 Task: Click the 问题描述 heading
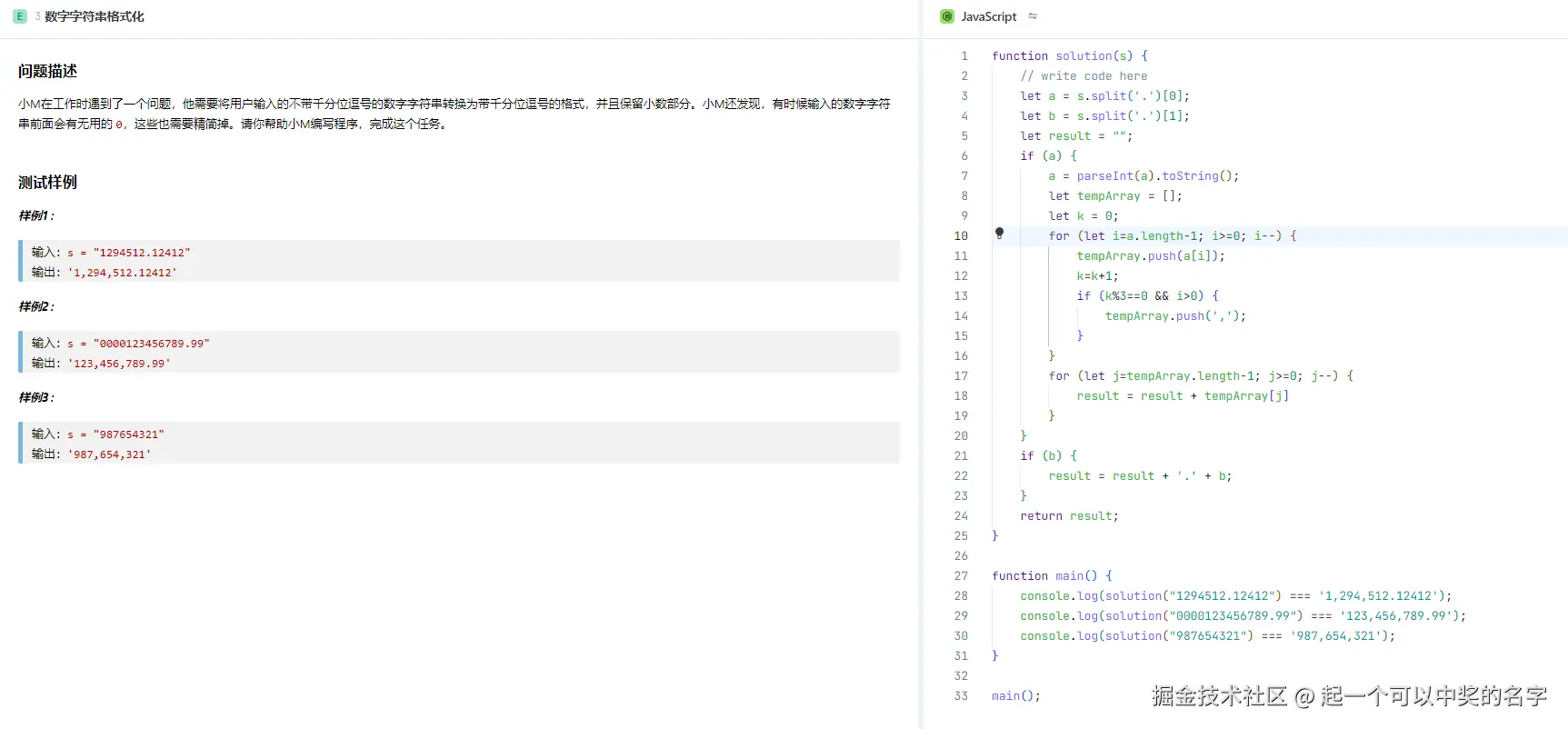coord(47,71)
